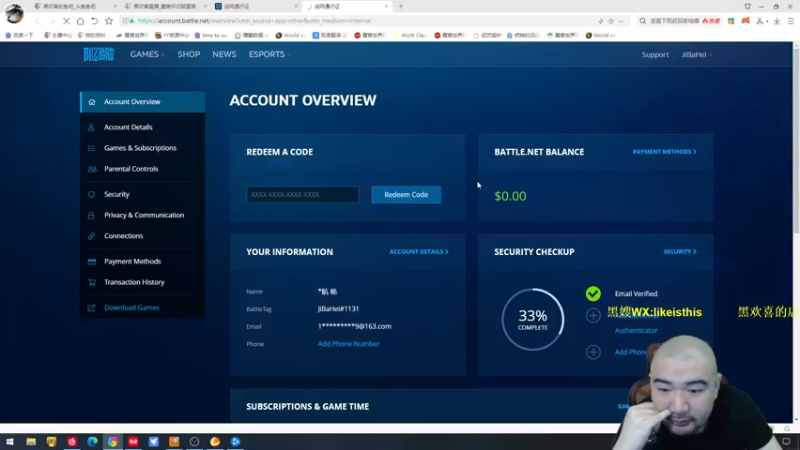Click the padlock icon beside Privacy & Communication
Screen dimensions: 800x450
coord(91,215)
